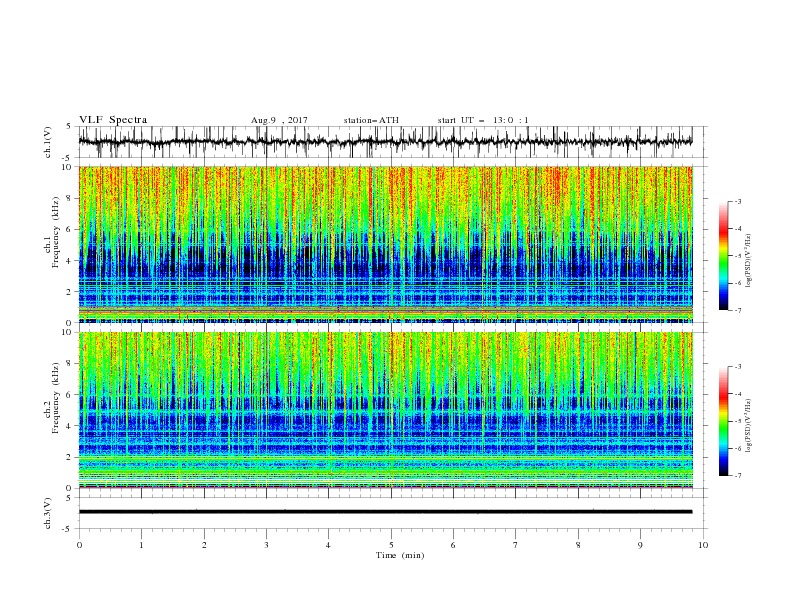The image size is (792, 612).
Task: Click the "start UT = 13:0 :1" text
Action: pyautogui.click(x=483, y=120)
